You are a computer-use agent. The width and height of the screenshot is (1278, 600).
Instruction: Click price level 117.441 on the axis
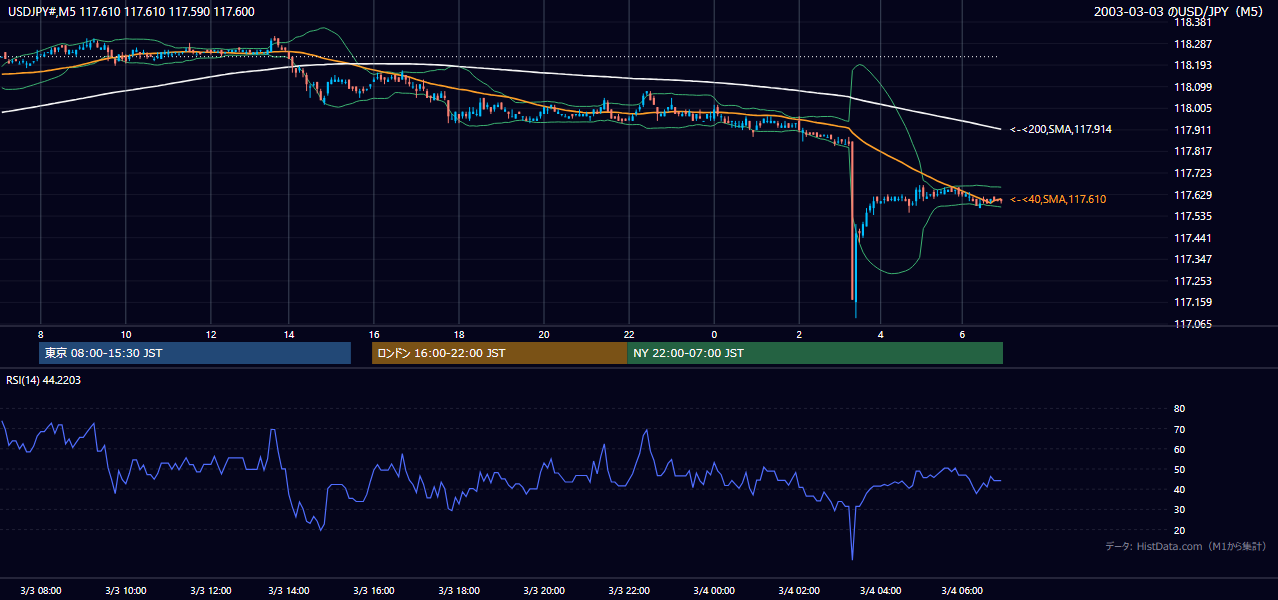(1192, 238)
